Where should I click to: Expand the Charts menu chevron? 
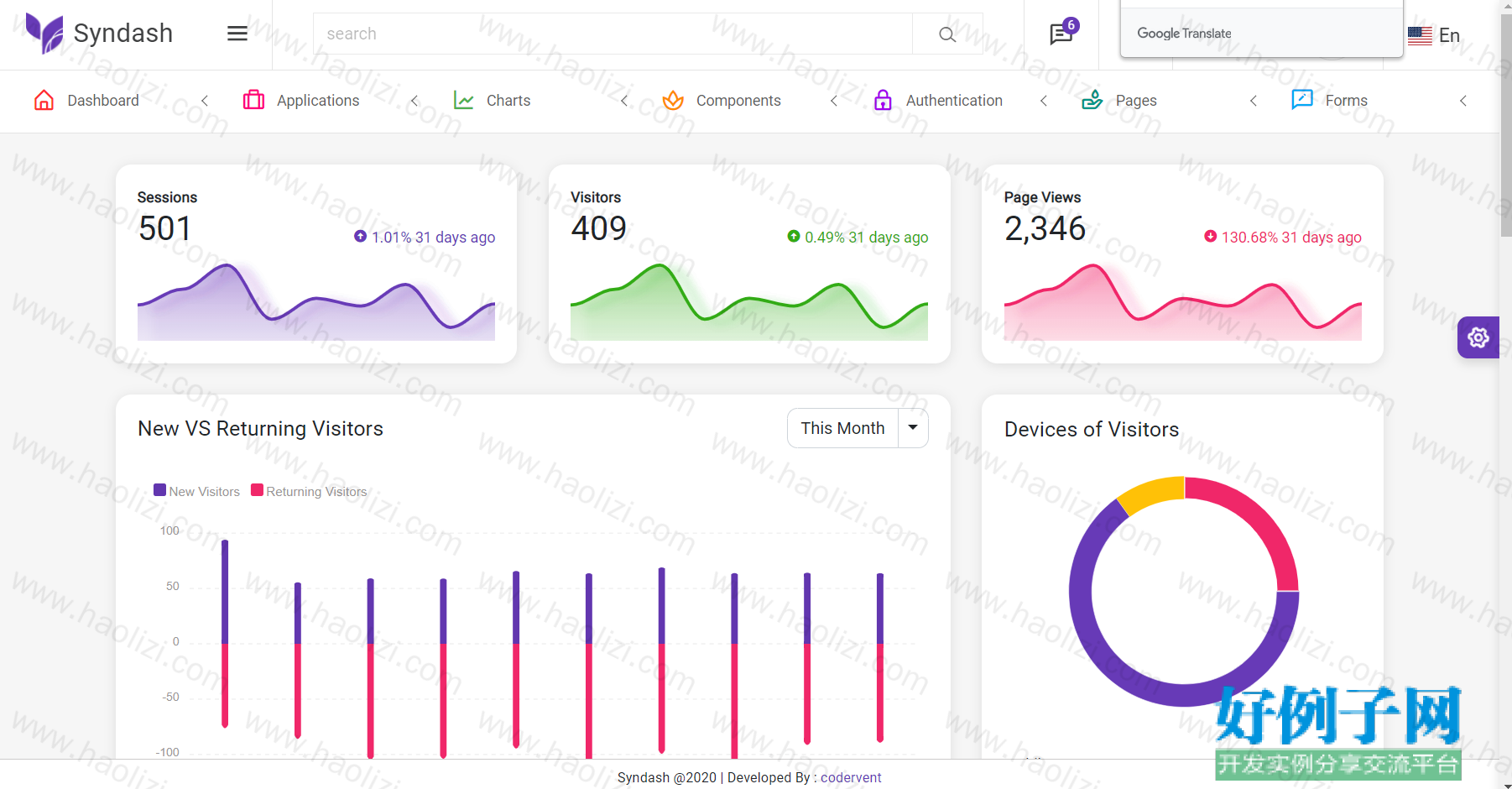624,101
